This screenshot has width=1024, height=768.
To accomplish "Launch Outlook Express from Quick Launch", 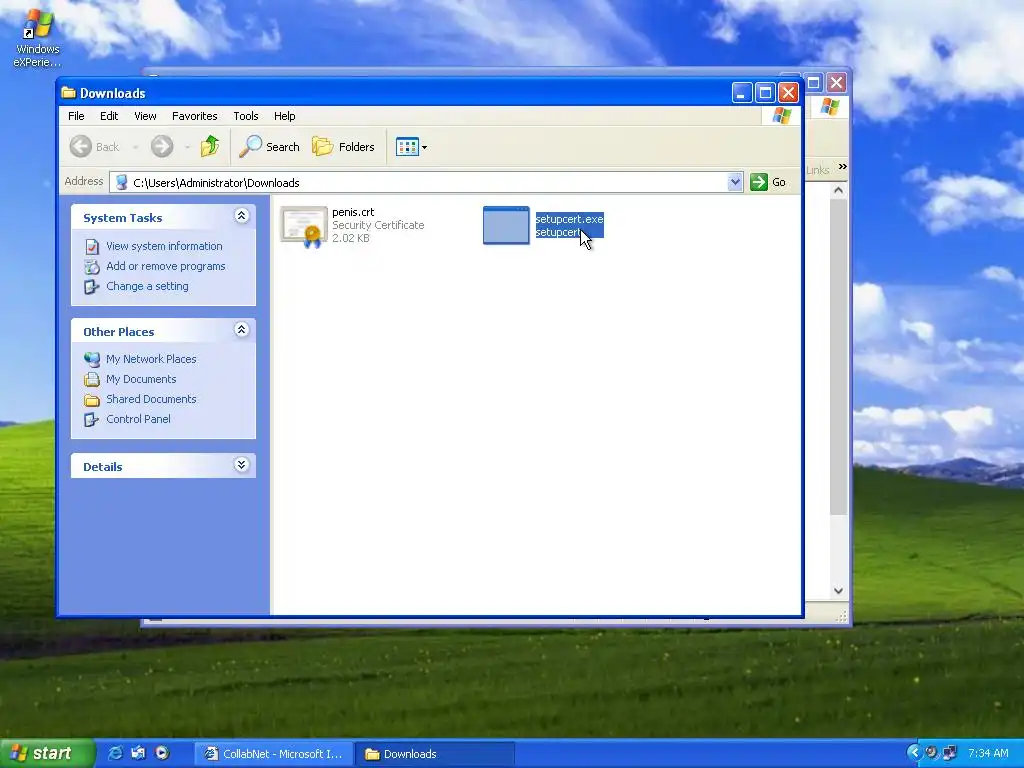I will point(138,753).
